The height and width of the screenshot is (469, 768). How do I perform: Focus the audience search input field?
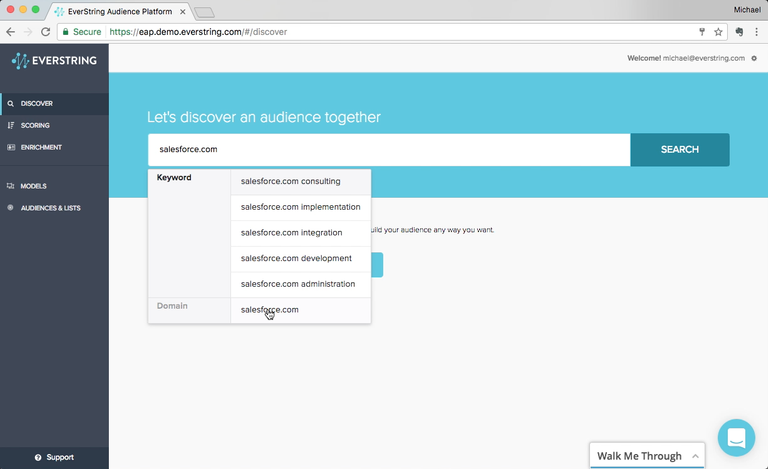click(x=389, y=150)
